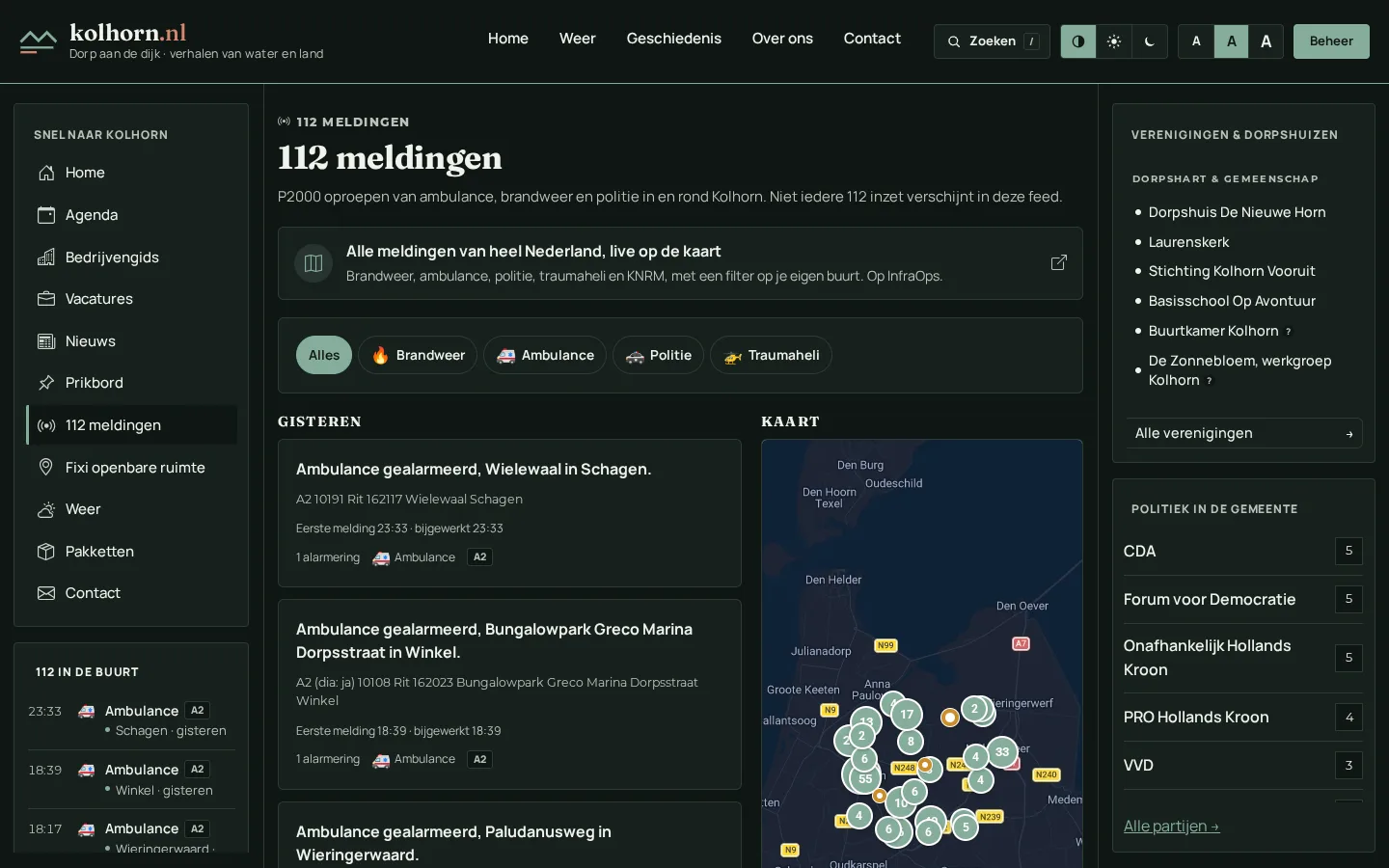Open Weer in the sidebar list
Image resolution: width=1389 pixels, height=868 pixels.
point(131,509)
